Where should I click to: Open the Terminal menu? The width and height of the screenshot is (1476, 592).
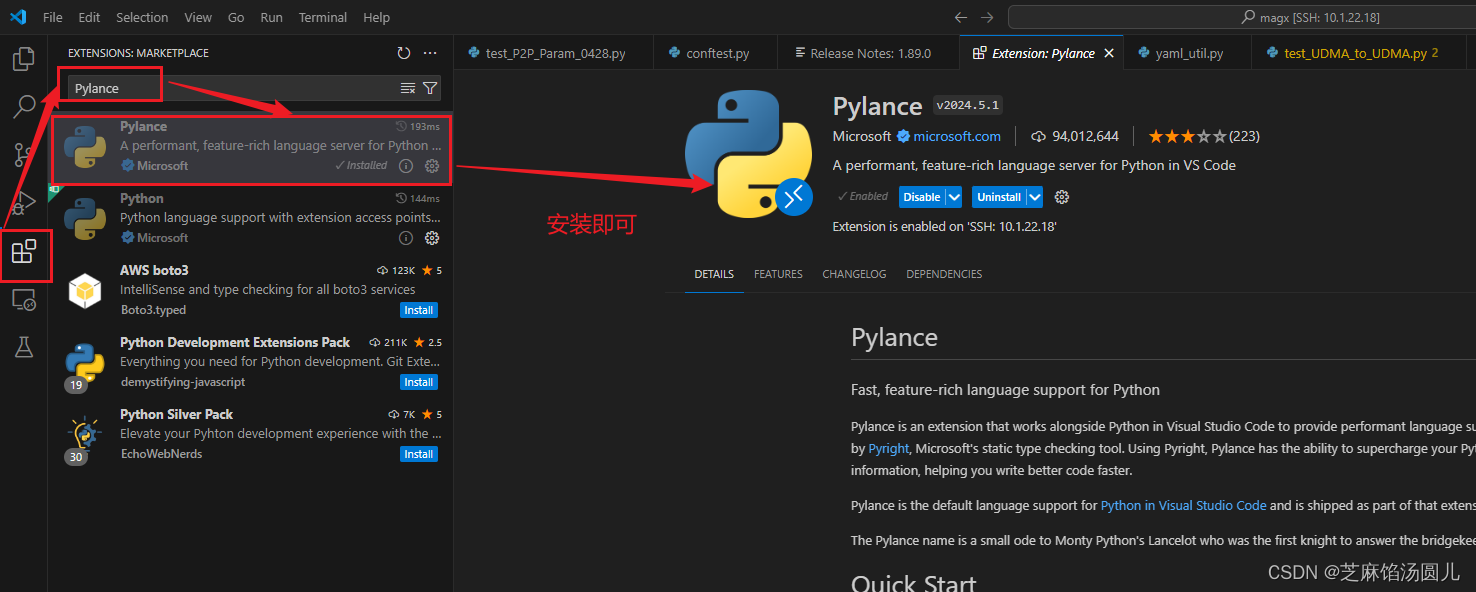pos(323,17)
